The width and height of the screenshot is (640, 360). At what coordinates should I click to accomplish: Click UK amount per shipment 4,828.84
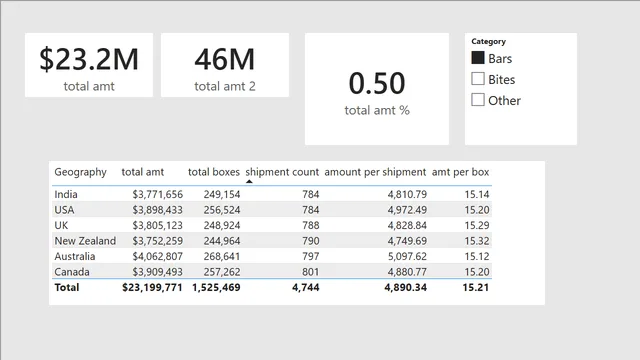click(407, 225)
